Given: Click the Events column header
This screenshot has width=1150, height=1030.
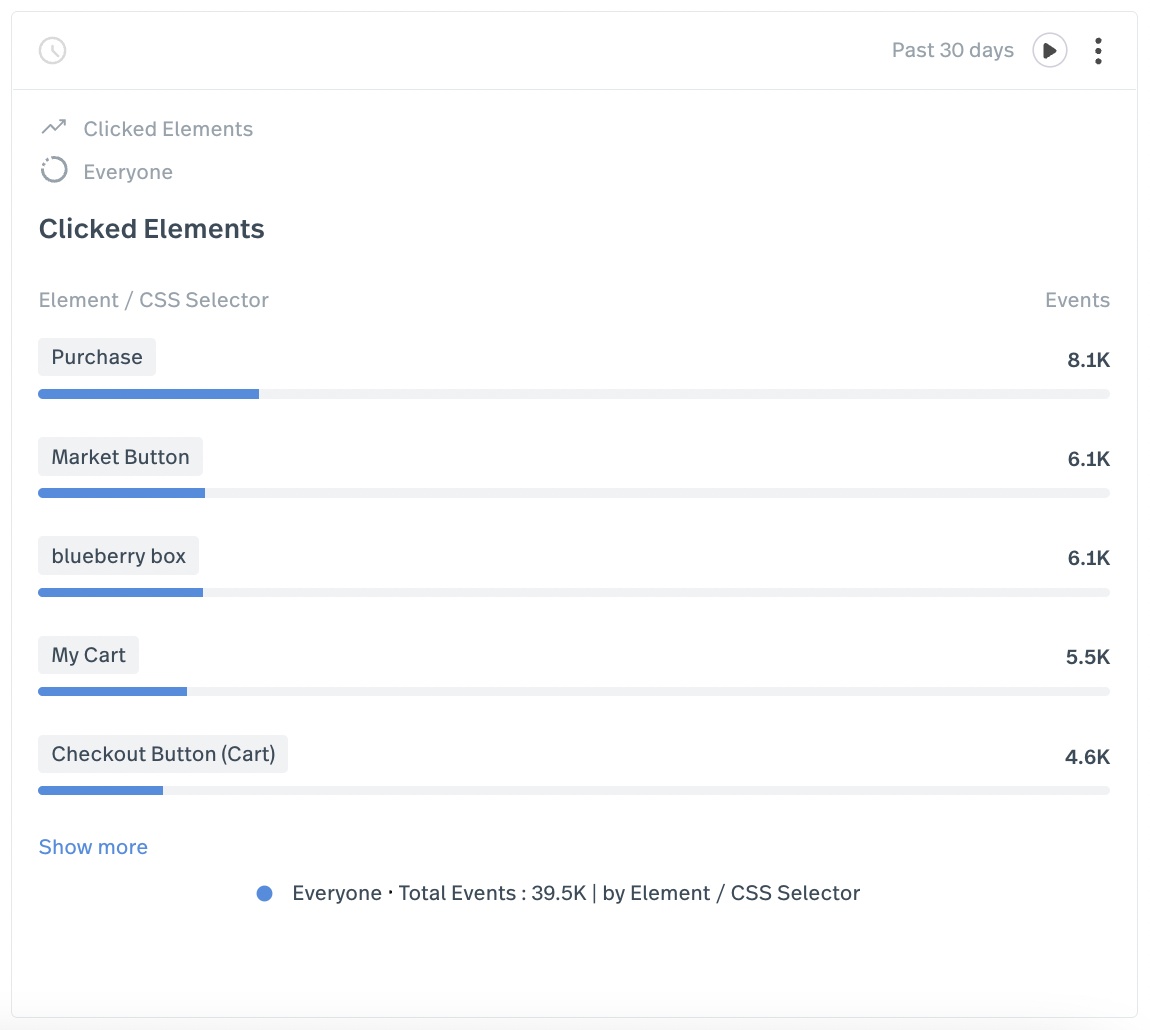Looking at the screenshot, I should point(1077,300).
